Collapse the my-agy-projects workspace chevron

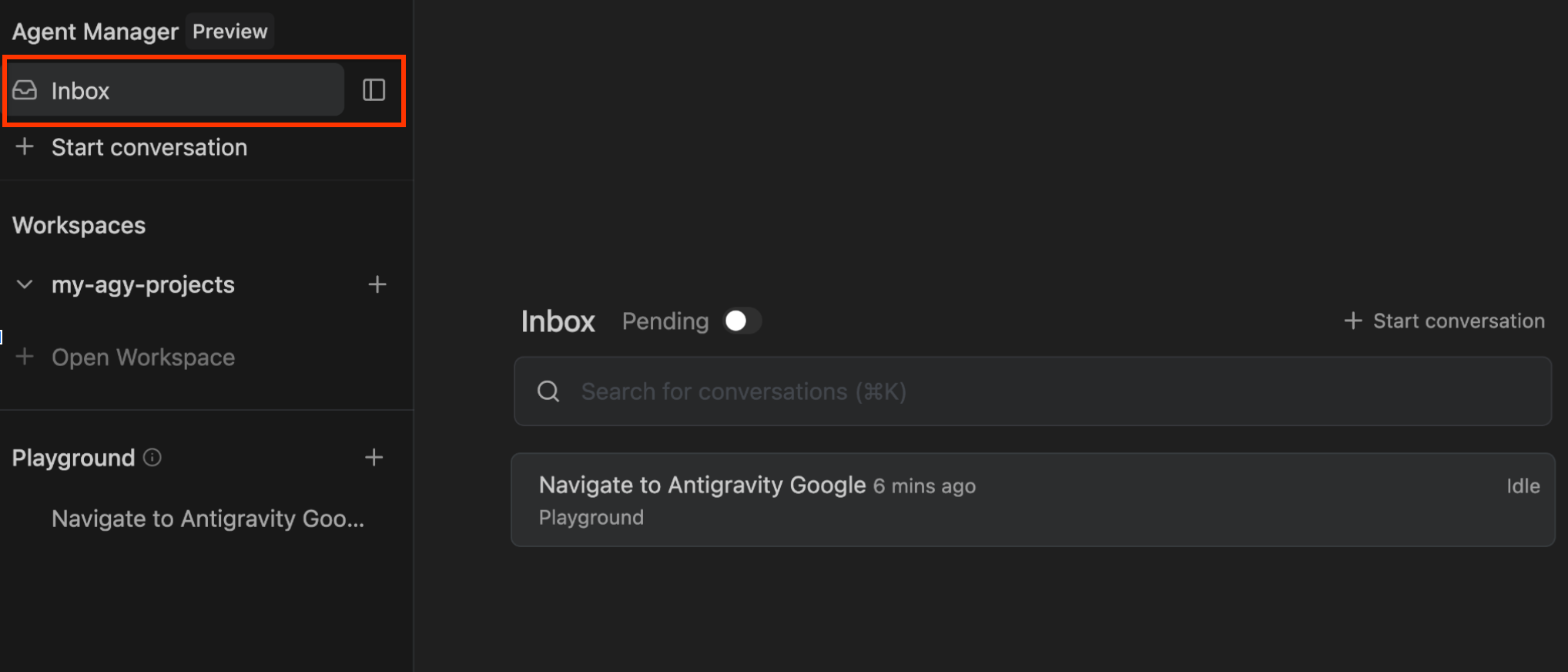click(x=25, y=285)
